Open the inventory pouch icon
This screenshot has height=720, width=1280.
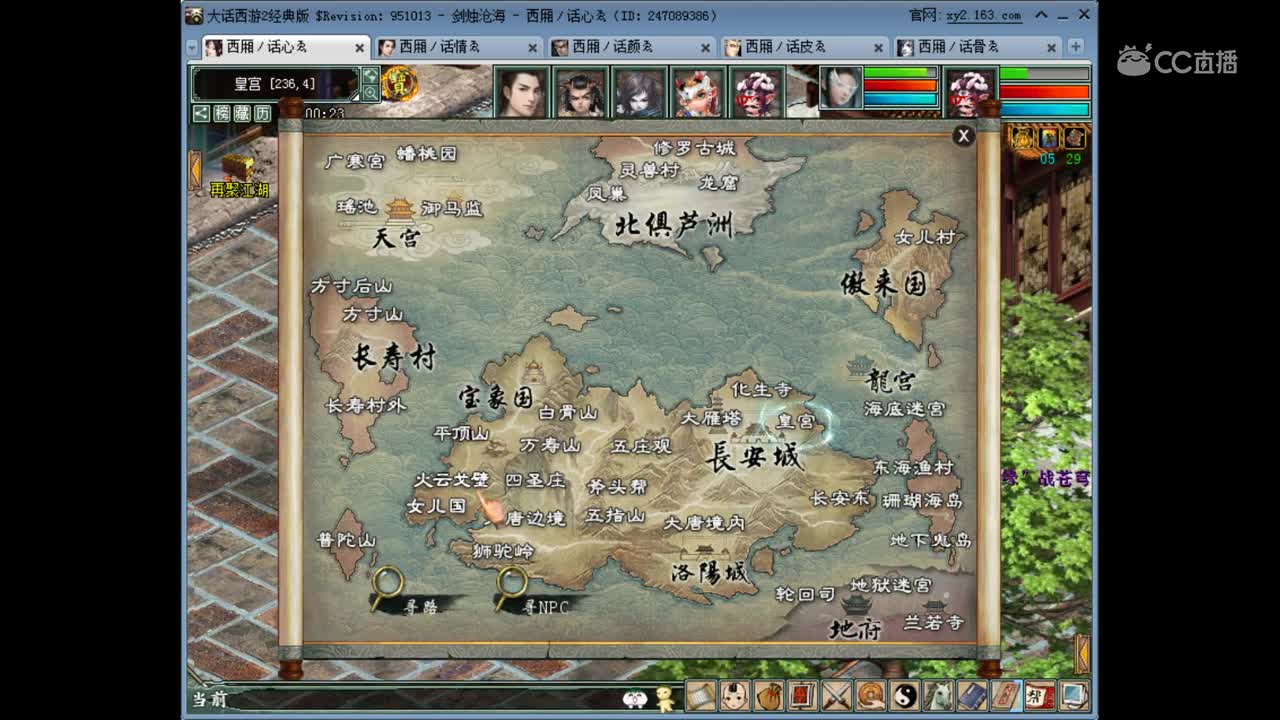coord(769,695)
